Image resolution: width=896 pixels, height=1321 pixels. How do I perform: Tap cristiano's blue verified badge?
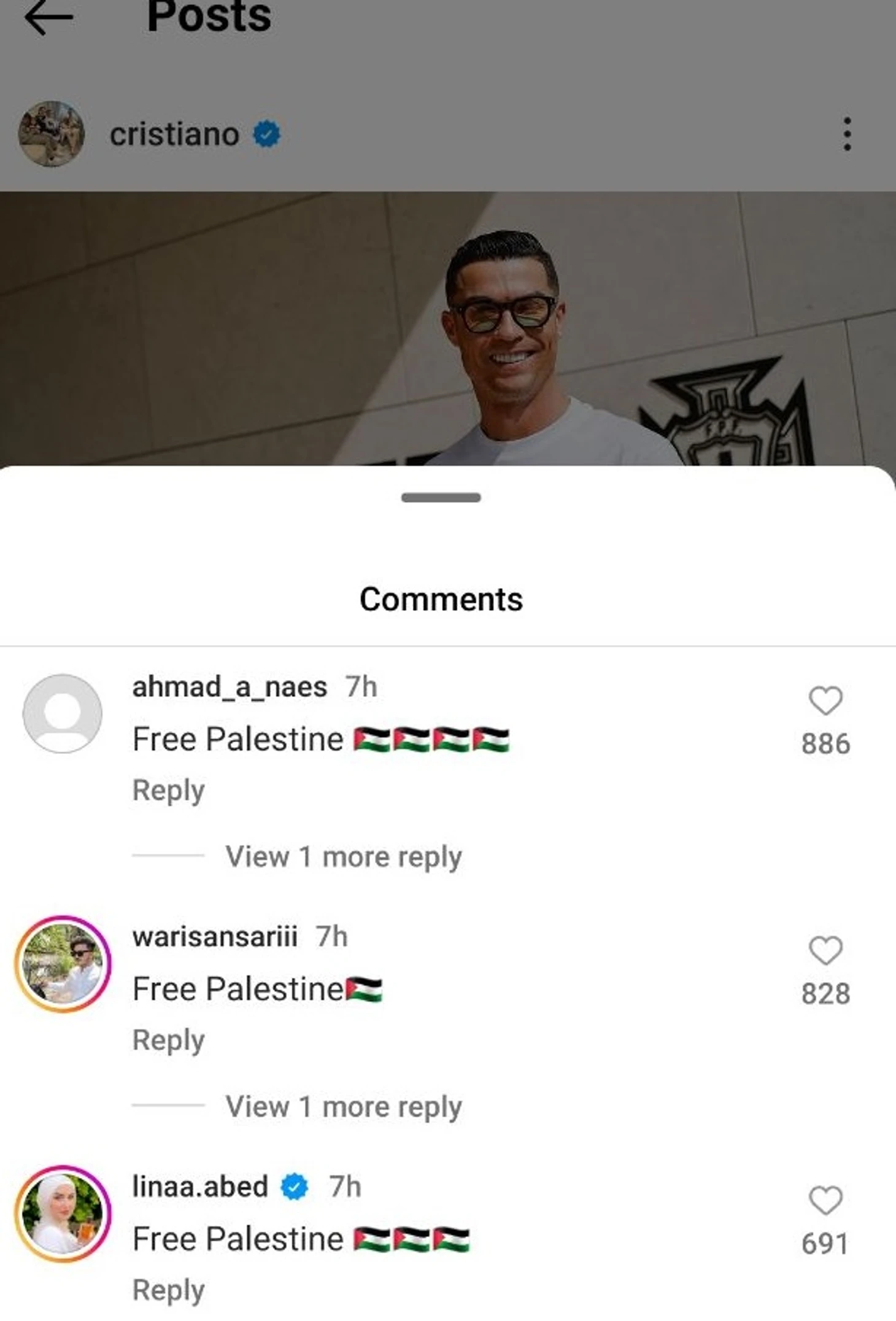click(267, 134)
